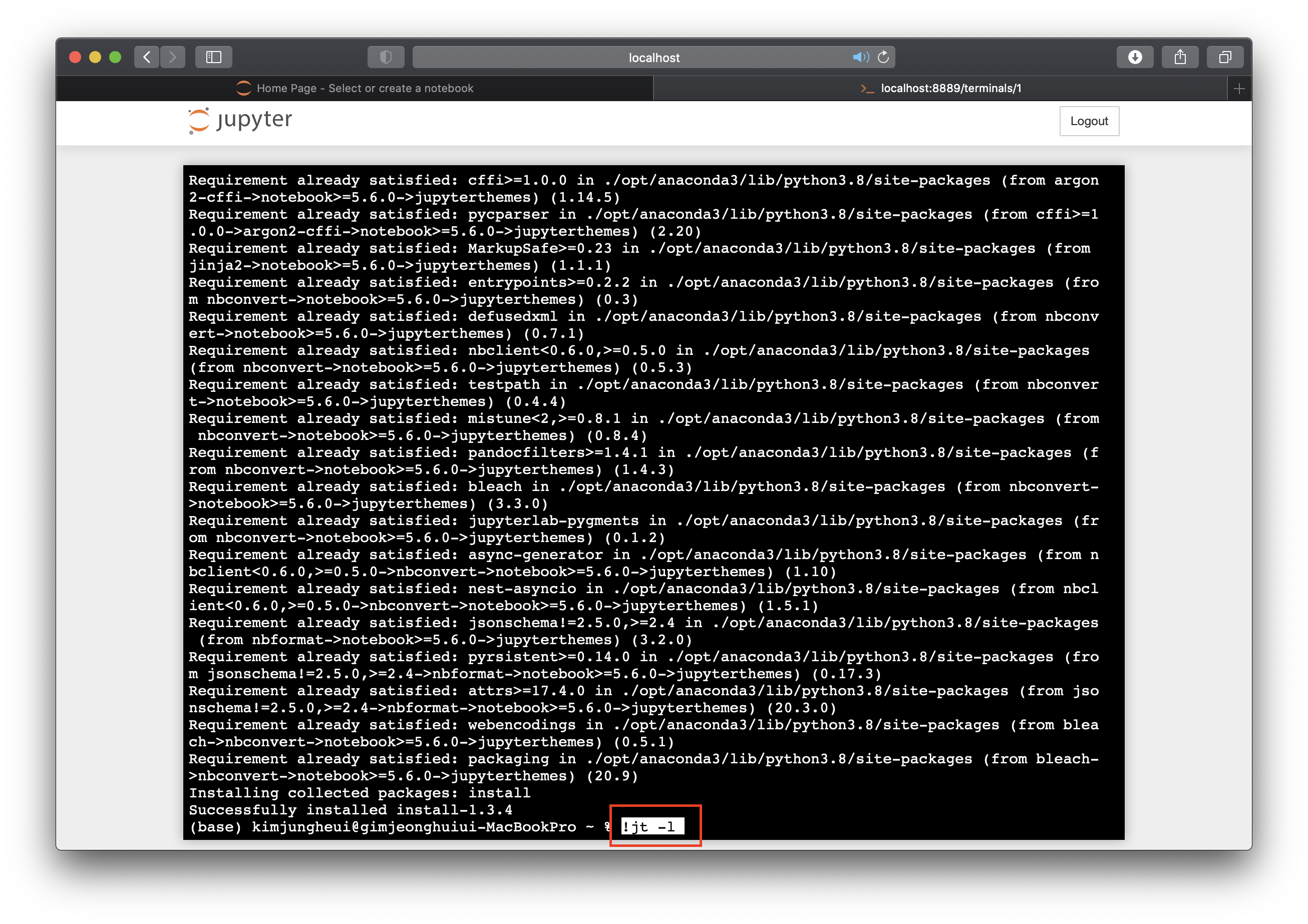Click the Safari back navigation arrow
The height and width of the screenshot is (924, 1308).
147,57
